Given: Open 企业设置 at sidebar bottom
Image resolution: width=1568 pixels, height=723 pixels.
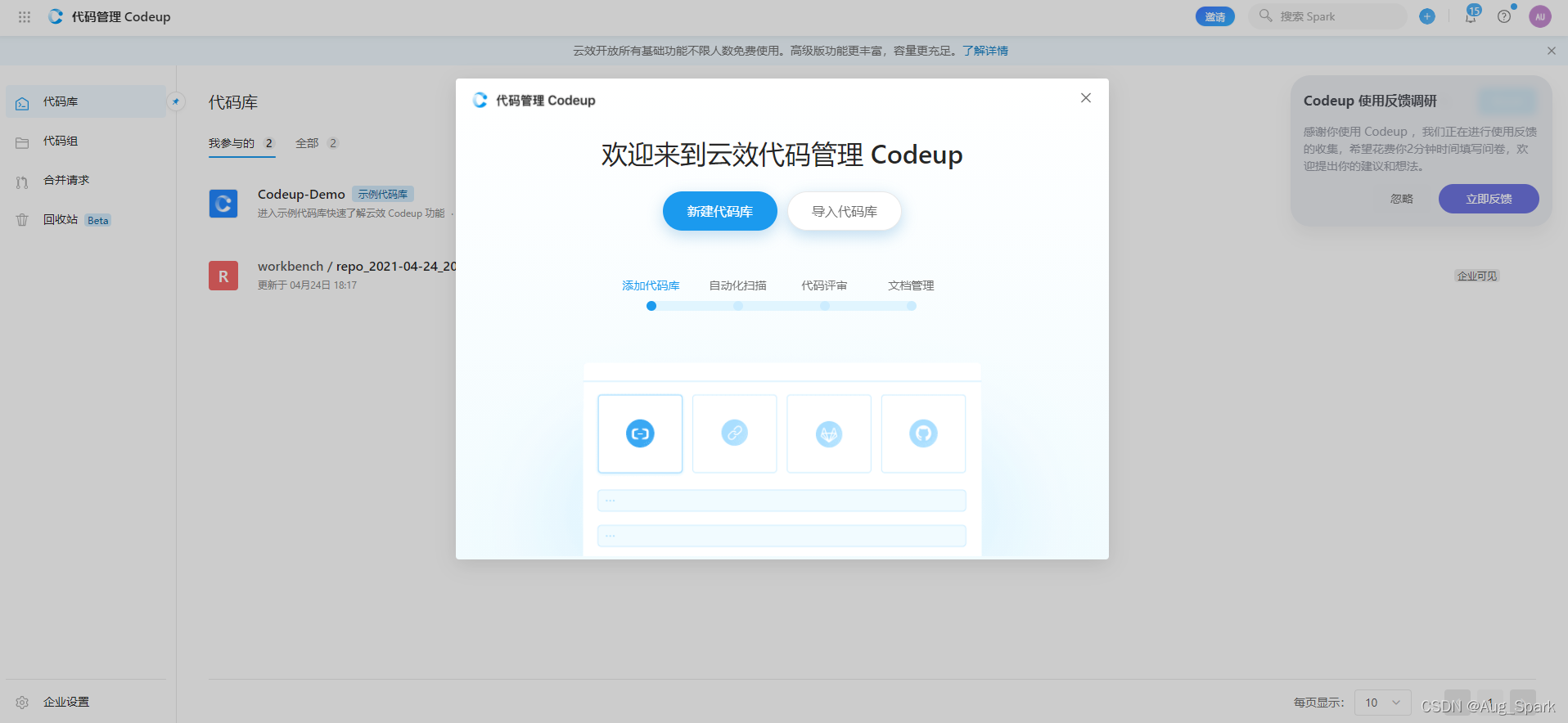Looking at the screenshot, I should [x=86, y=702].
